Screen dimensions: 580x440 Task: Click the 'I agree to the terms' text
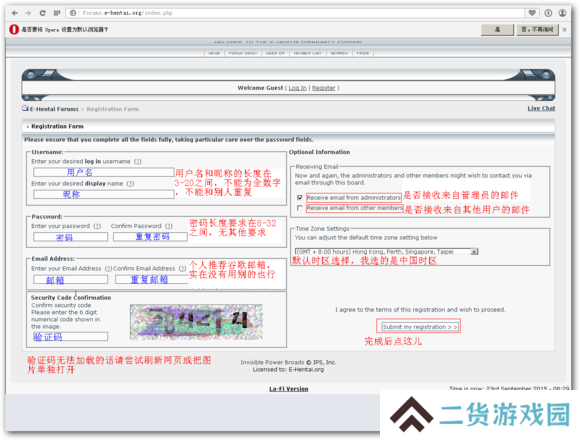point(420,310)
